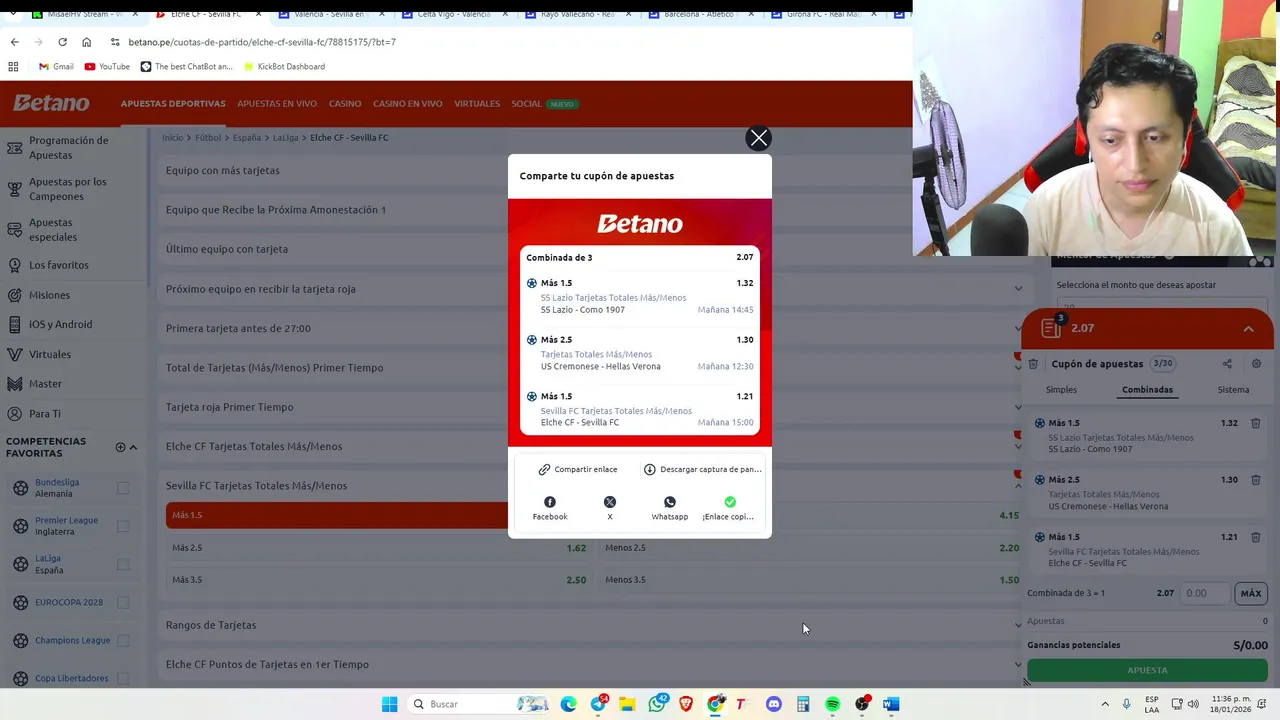Open WhatsApp from the taskbar
The width and height of the screenshot is (1280, 720).
[657, 704]
